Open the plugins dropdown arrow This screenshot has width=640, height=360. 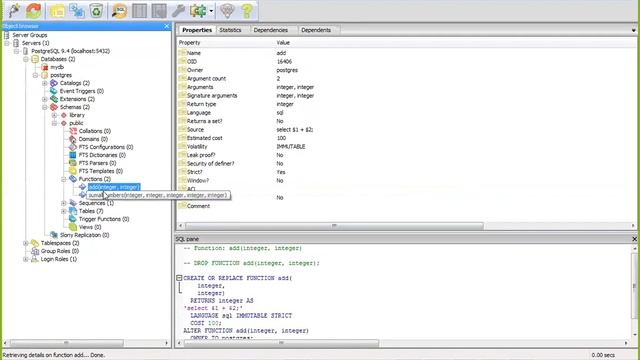point(211,11)
